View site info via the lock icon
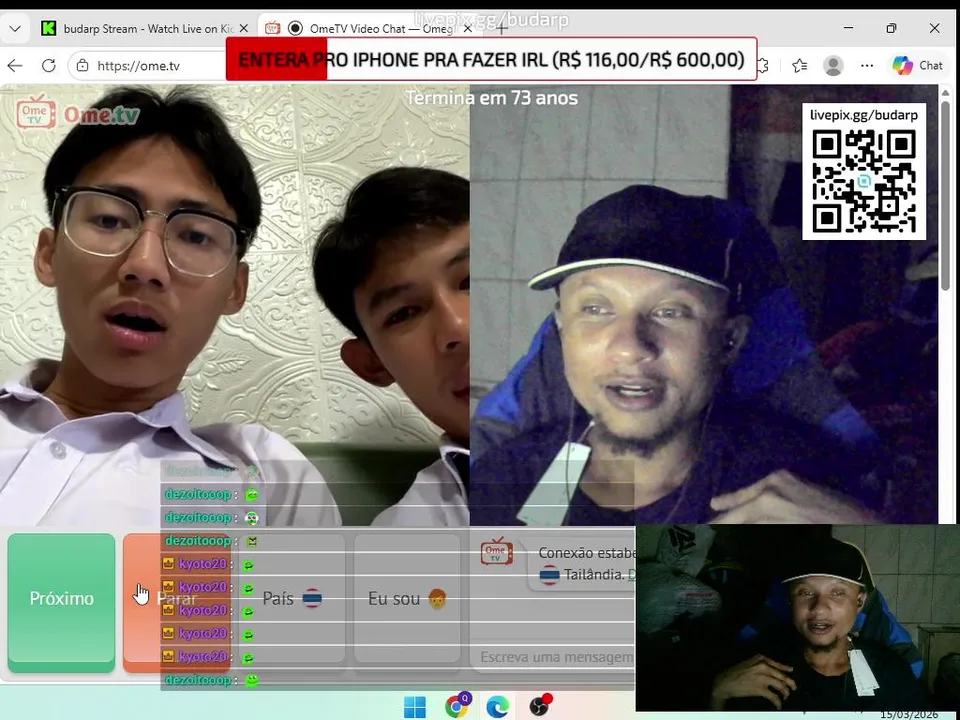Image resolution: width=960 pixels, height=720 pixels. point(82,66)
